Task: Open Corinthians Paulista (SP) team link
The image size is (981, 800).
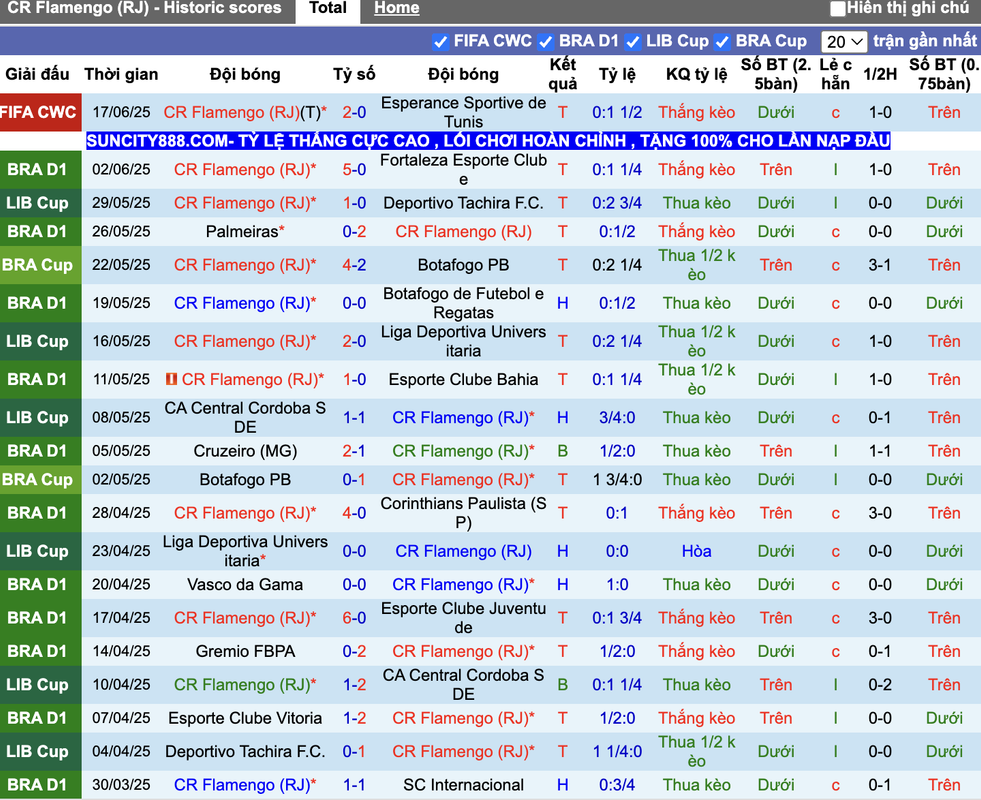Action: click(463, 513)
